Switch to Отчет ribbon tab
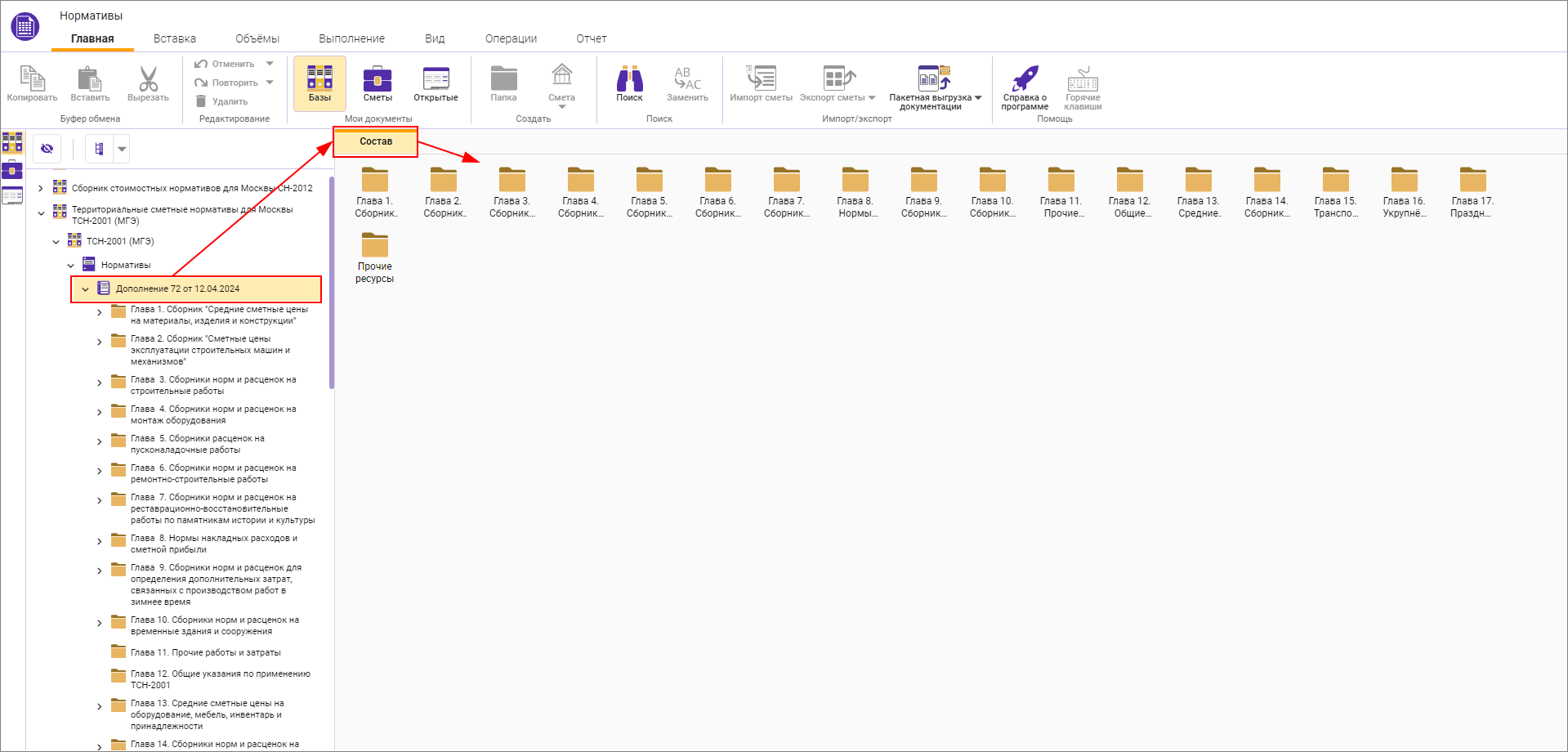Screen dimensions: 1568x752 point(592,38)
